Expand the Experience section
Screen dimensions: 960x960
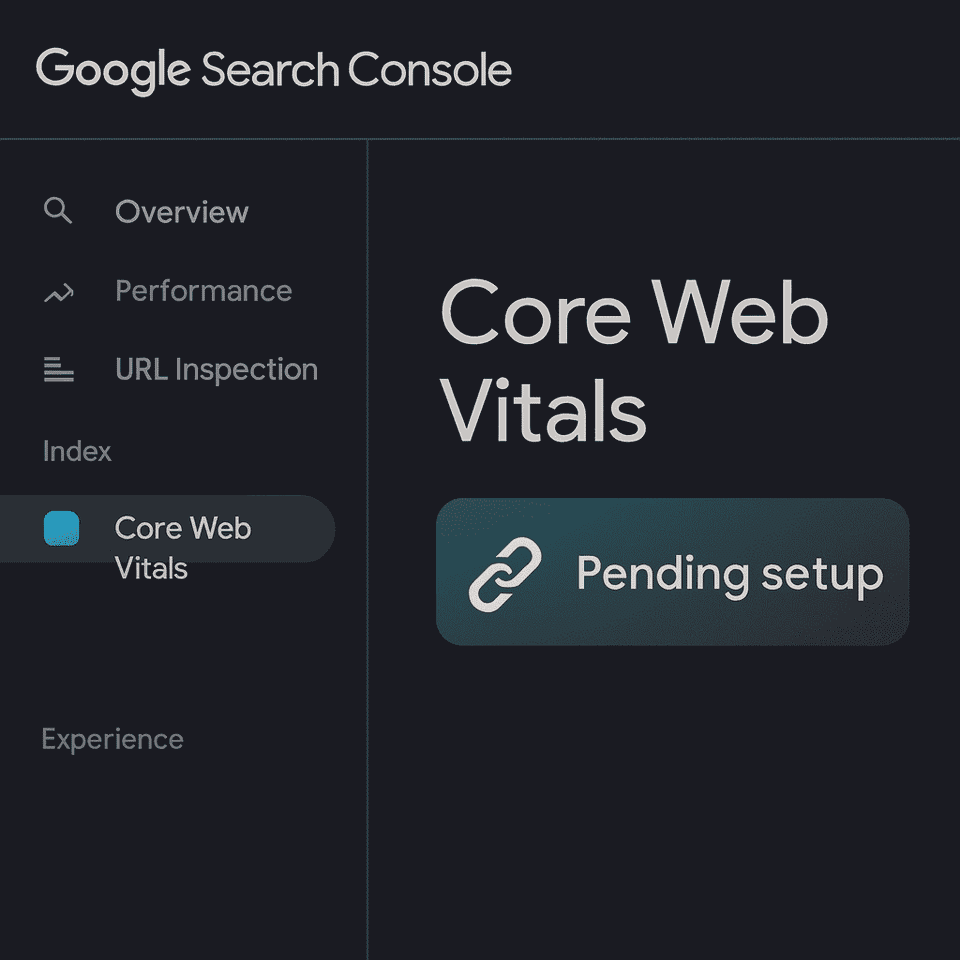tap(112, 739)
